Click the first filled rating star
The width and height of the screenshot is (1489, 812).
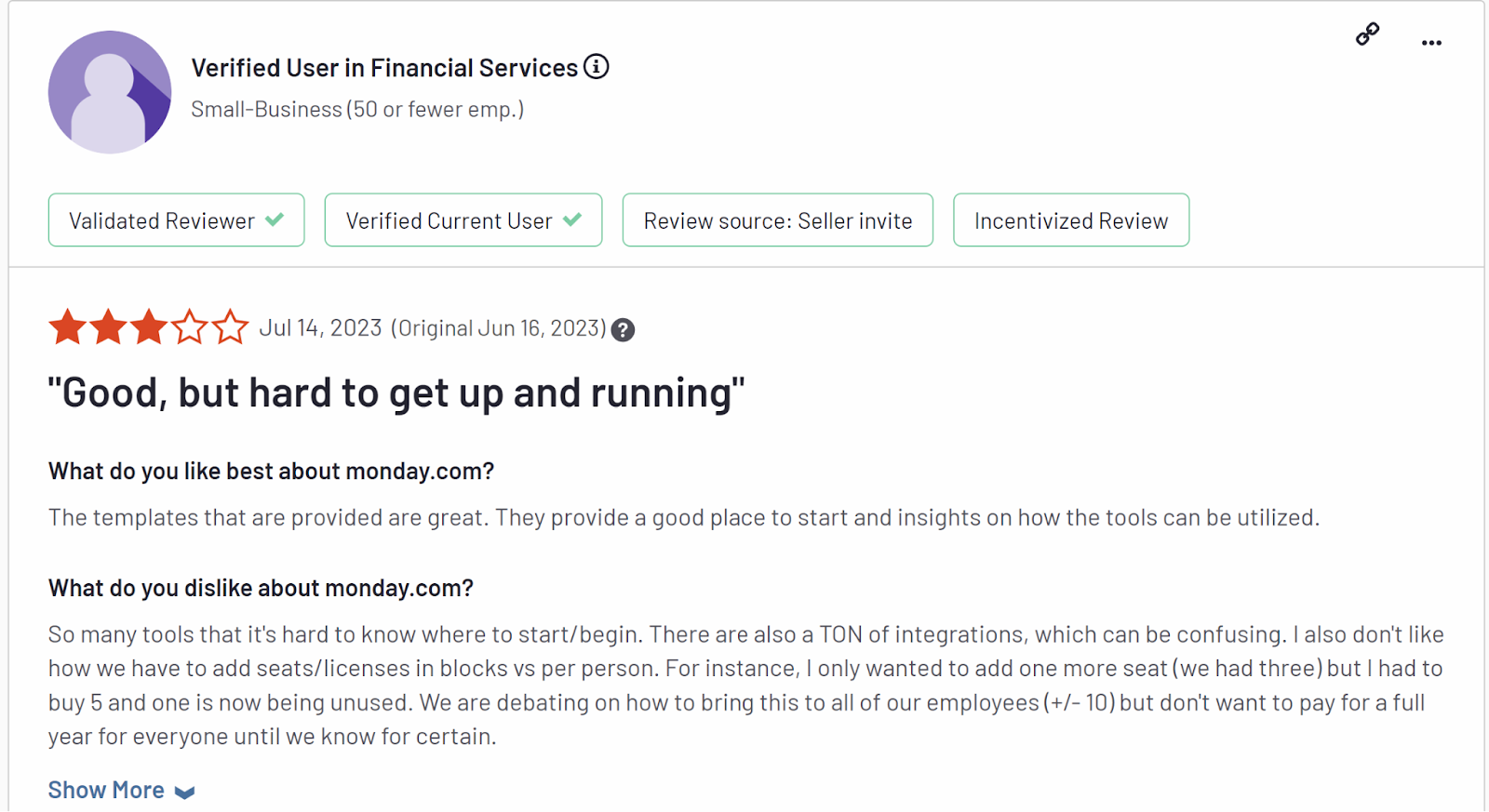tap(68, 327)
